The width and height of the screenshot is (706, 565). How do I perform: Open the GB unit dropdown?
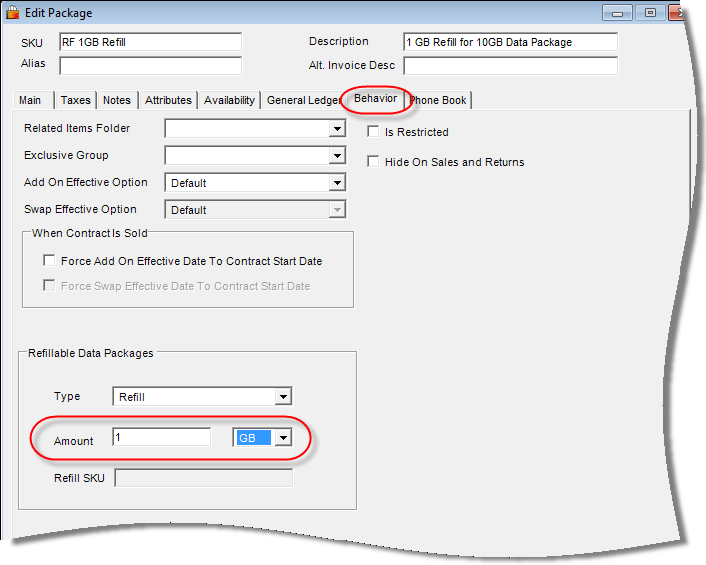click(283, 438)
